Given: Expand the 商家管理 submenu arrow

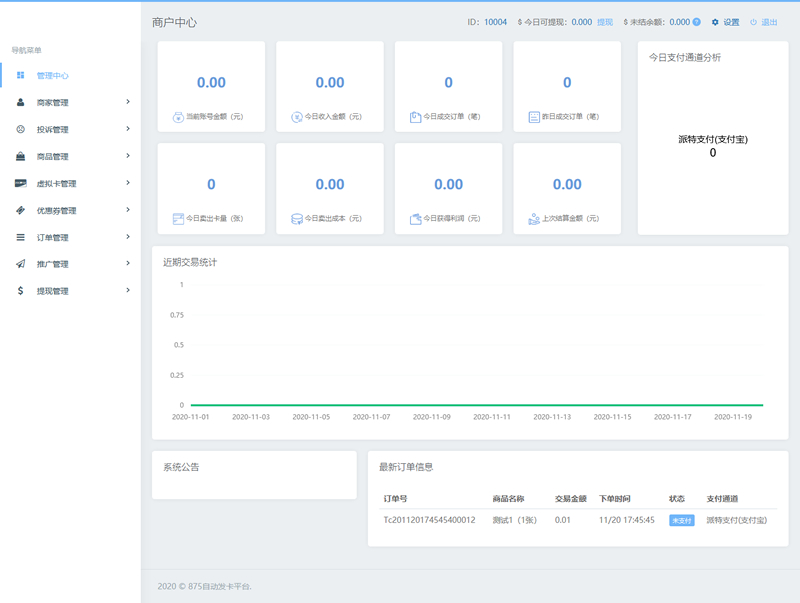Looking at the screenshot, I should pos(128,102).
